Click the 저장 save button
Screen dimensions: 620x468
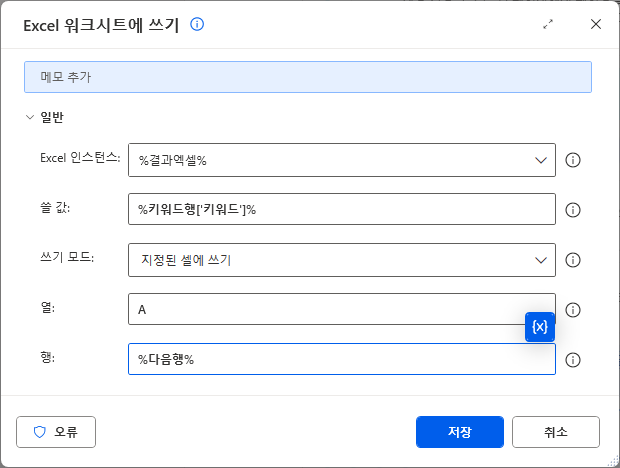click(460, 432)
